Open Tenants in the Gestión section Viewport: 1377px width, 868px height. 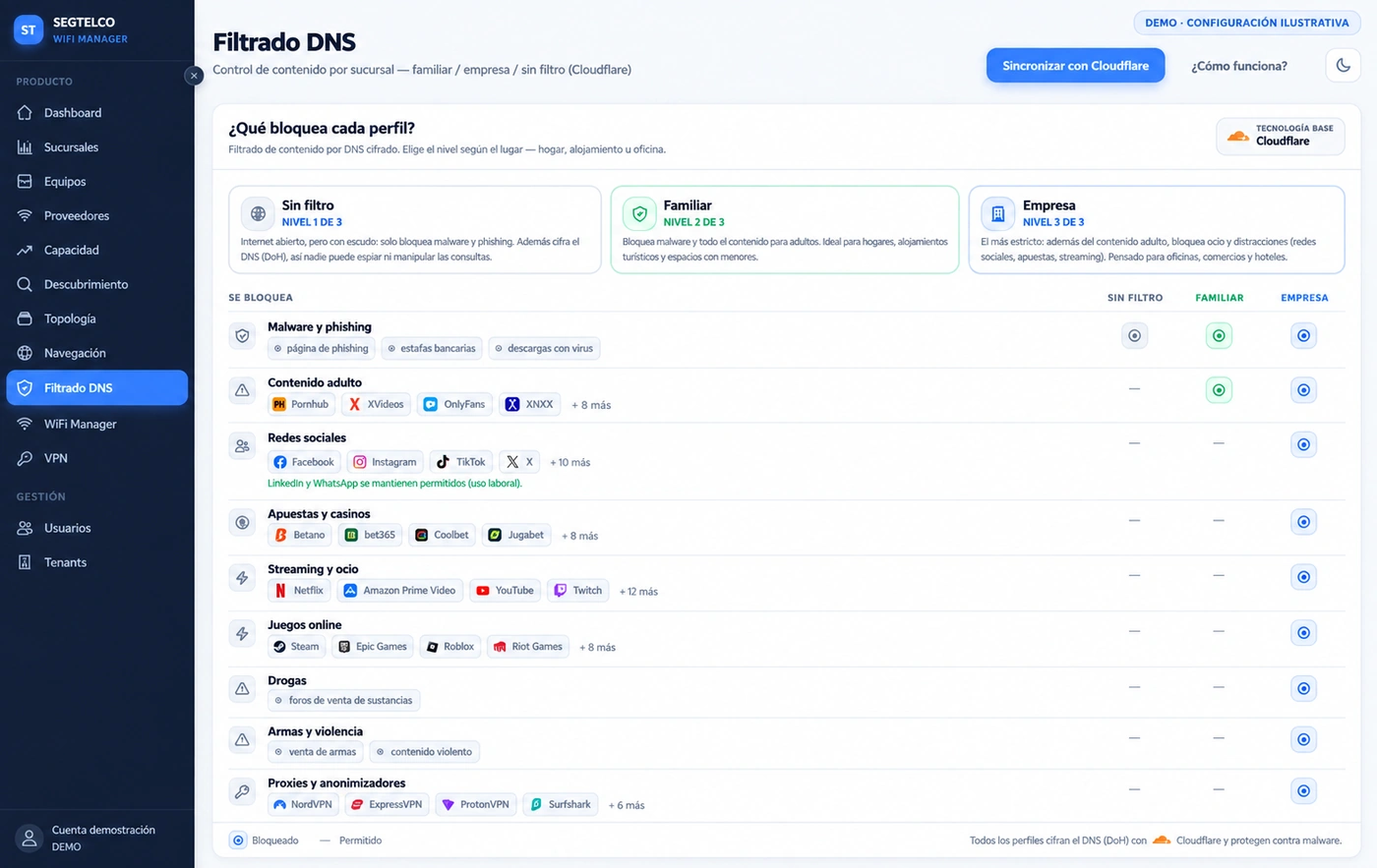click(x=96, y=562)
